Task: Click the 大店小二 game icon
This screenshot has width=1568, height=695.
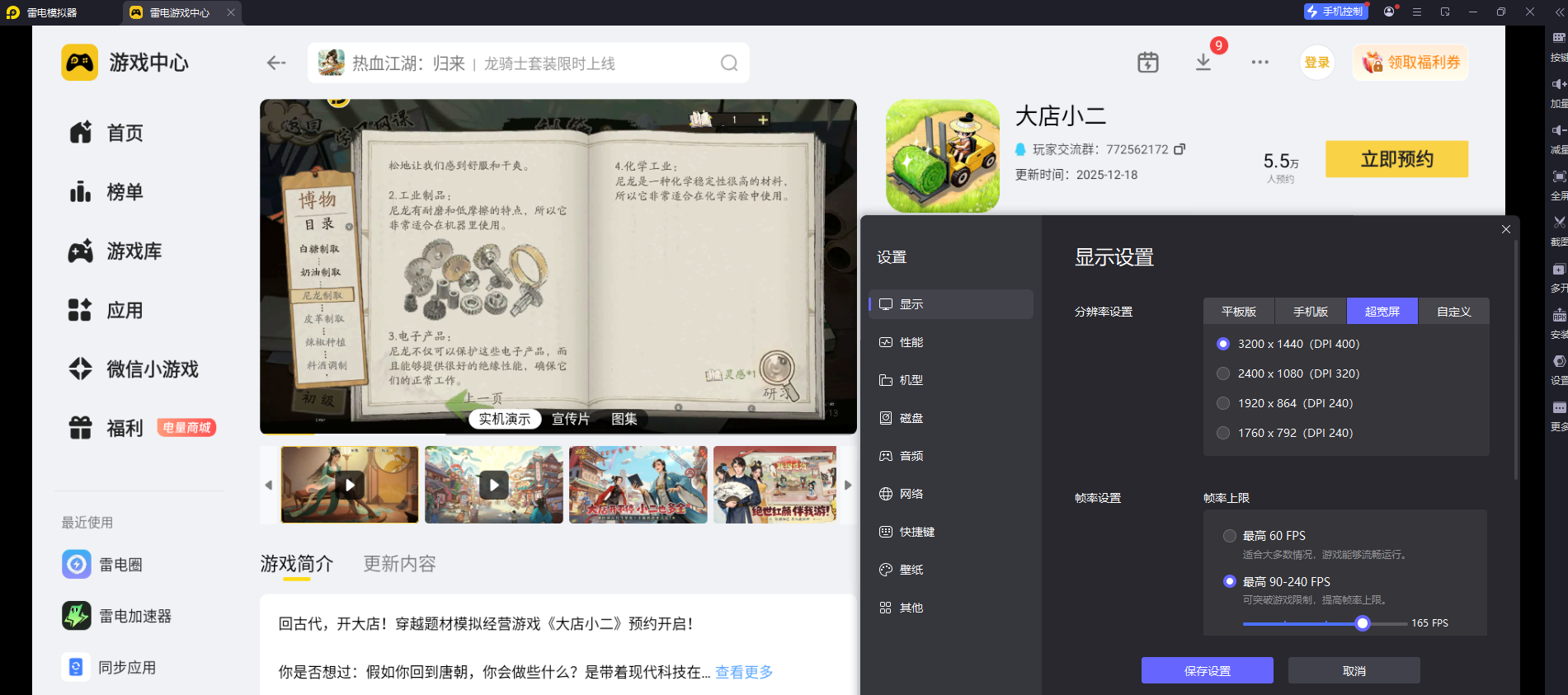Action: click(x=942, y=156)
